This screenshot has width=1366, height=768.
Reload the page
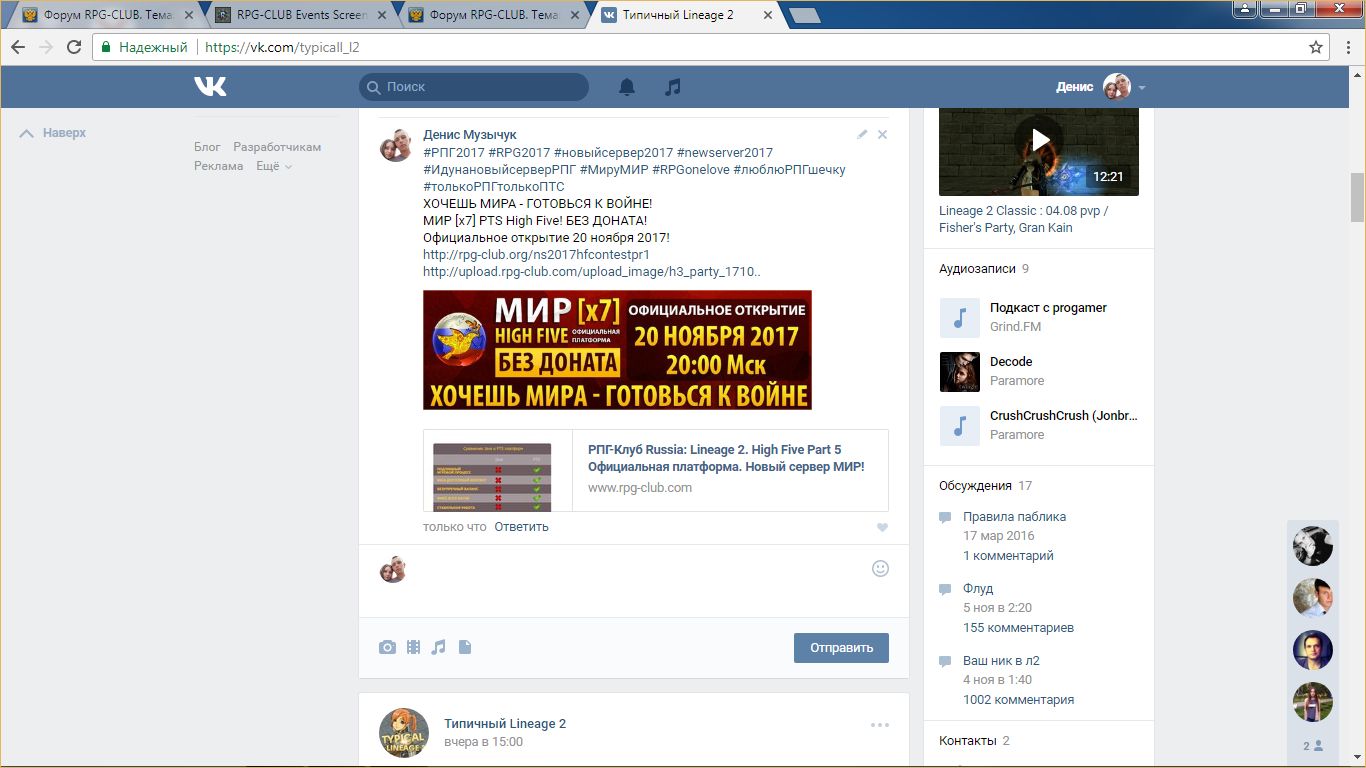(x=74, y=47)
